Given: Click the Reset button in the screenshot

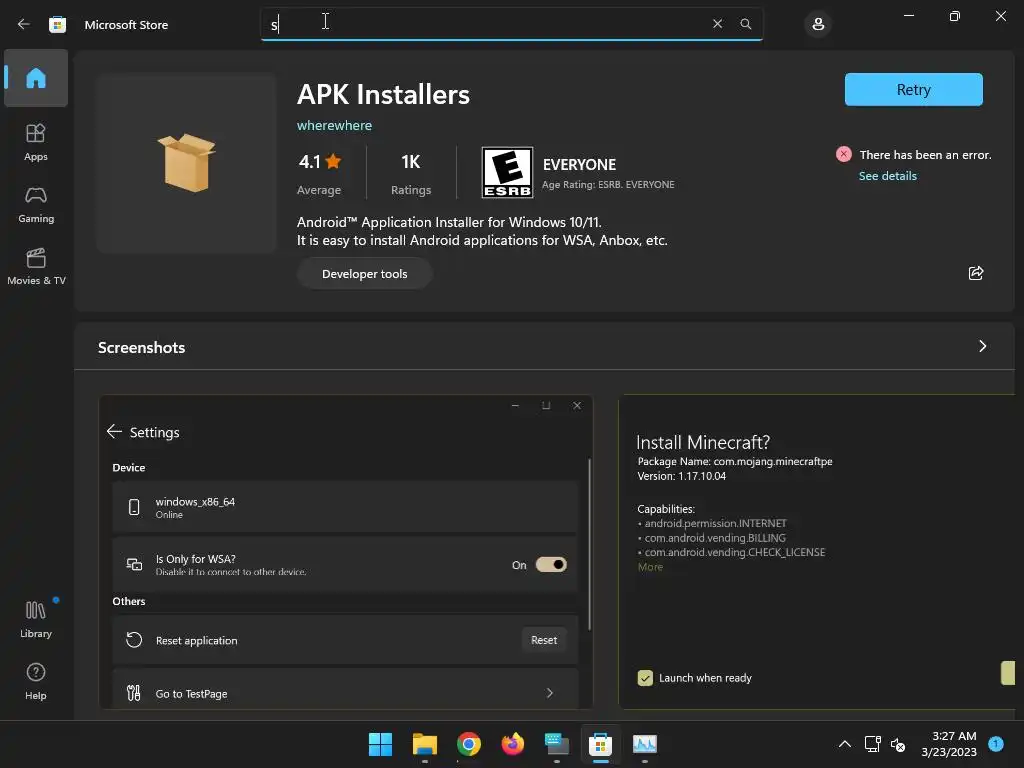Looking at the screenshot, I should 544,640.
